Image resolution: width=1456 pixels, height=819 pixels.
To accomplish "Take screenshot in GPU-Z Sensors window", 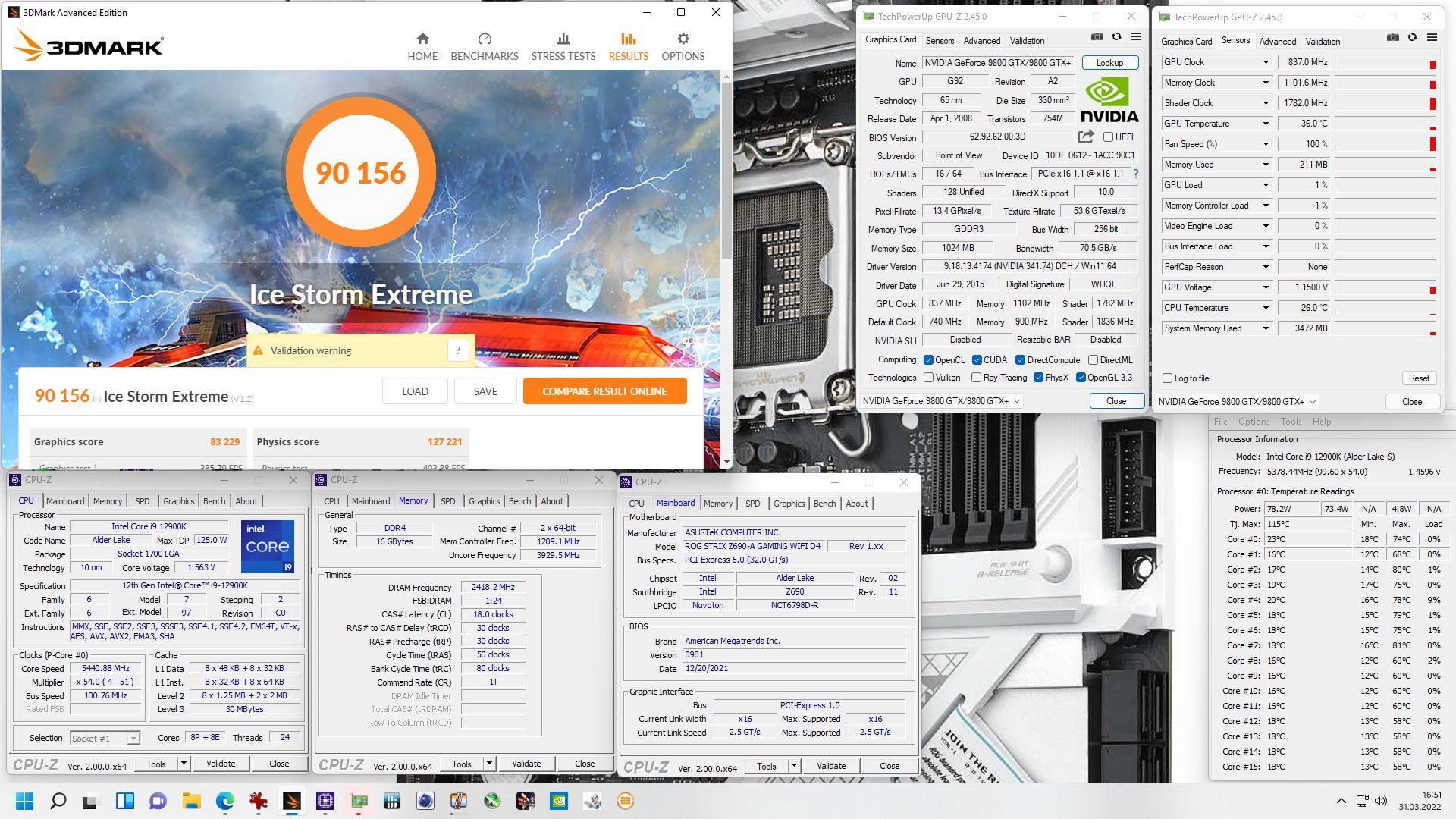I will point(1392,38).
